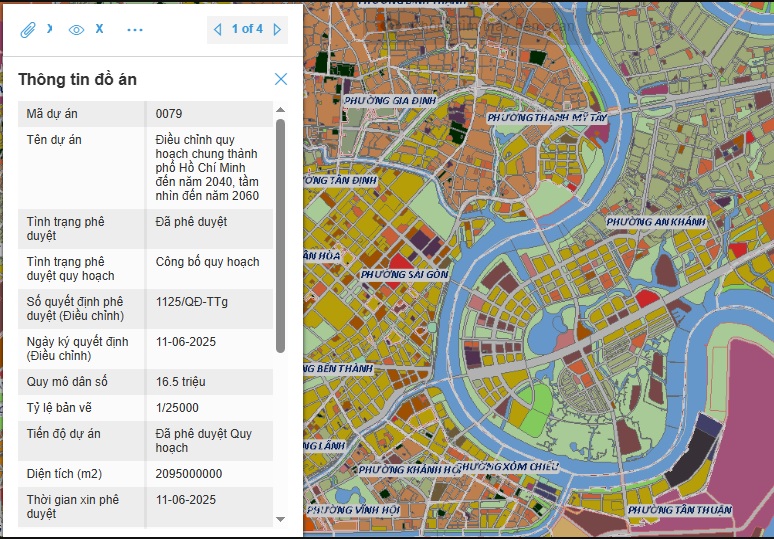Click the paperclip attachment icon
The image size is (774, 539).
click(28, 30)
